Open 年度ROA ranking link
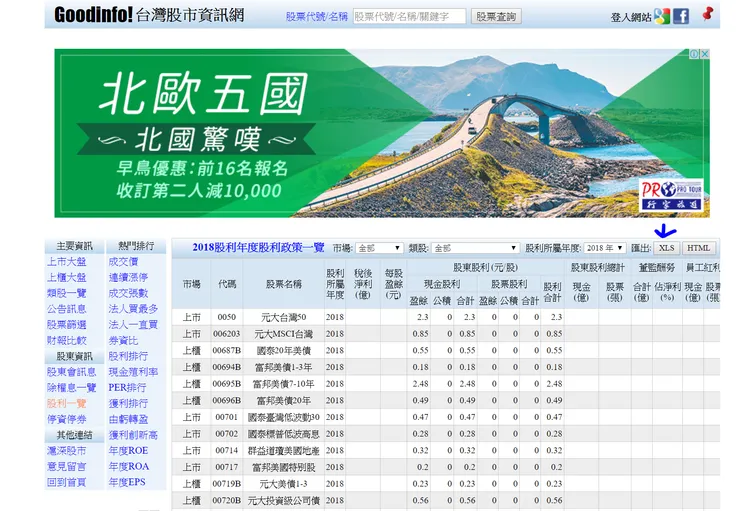Screen dimensions: 740x511 pos(129,467)
